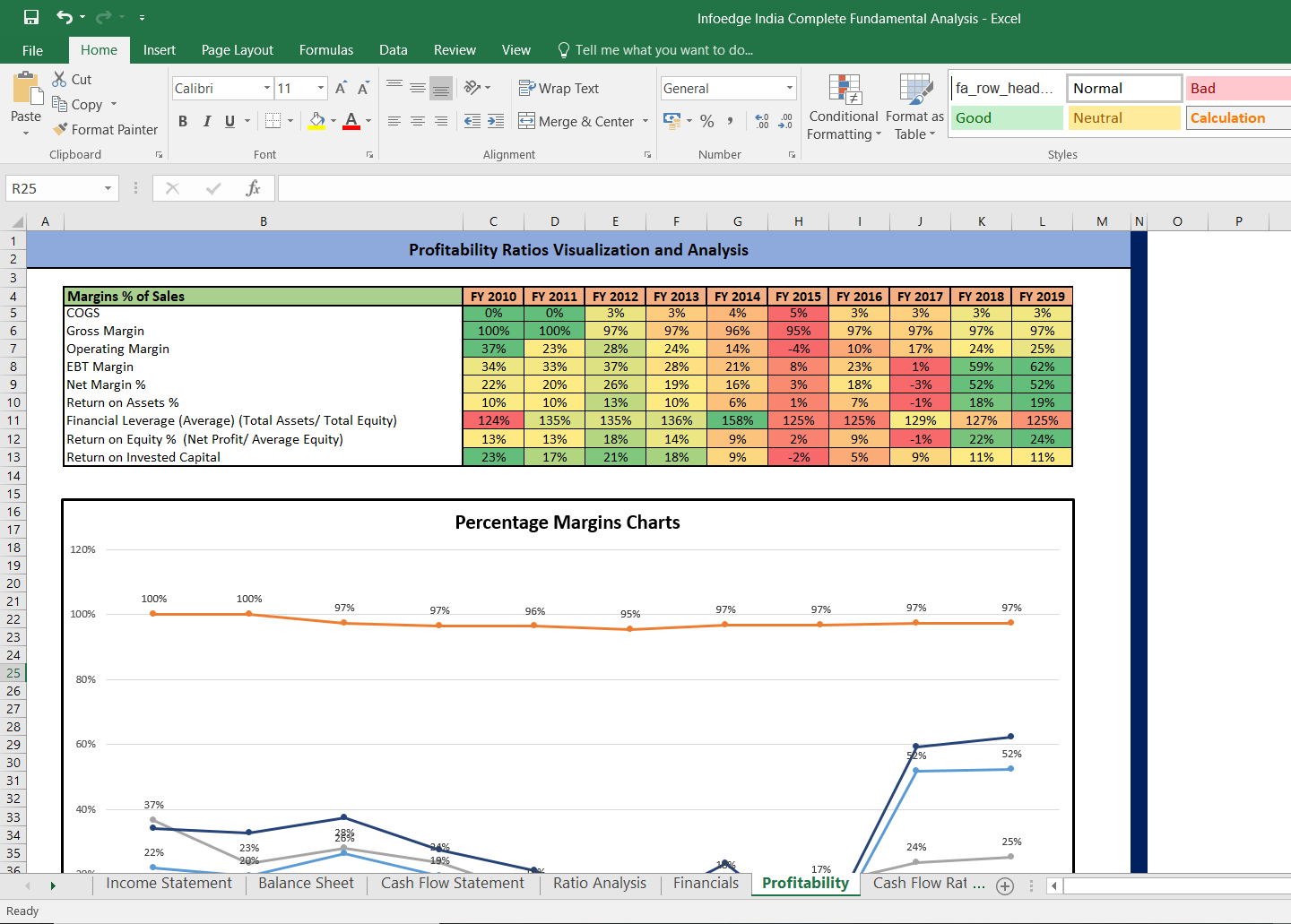The height and width of the screenshot is (924, 1291).
Task: Open the Income Statement worksheet tab
Action: (x=169, y=884)
